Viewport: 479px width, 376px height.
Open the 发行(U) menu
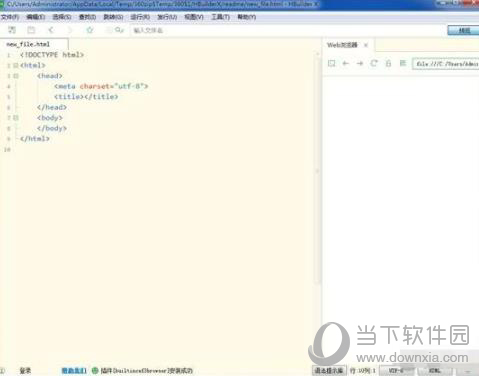click(167, 17)
